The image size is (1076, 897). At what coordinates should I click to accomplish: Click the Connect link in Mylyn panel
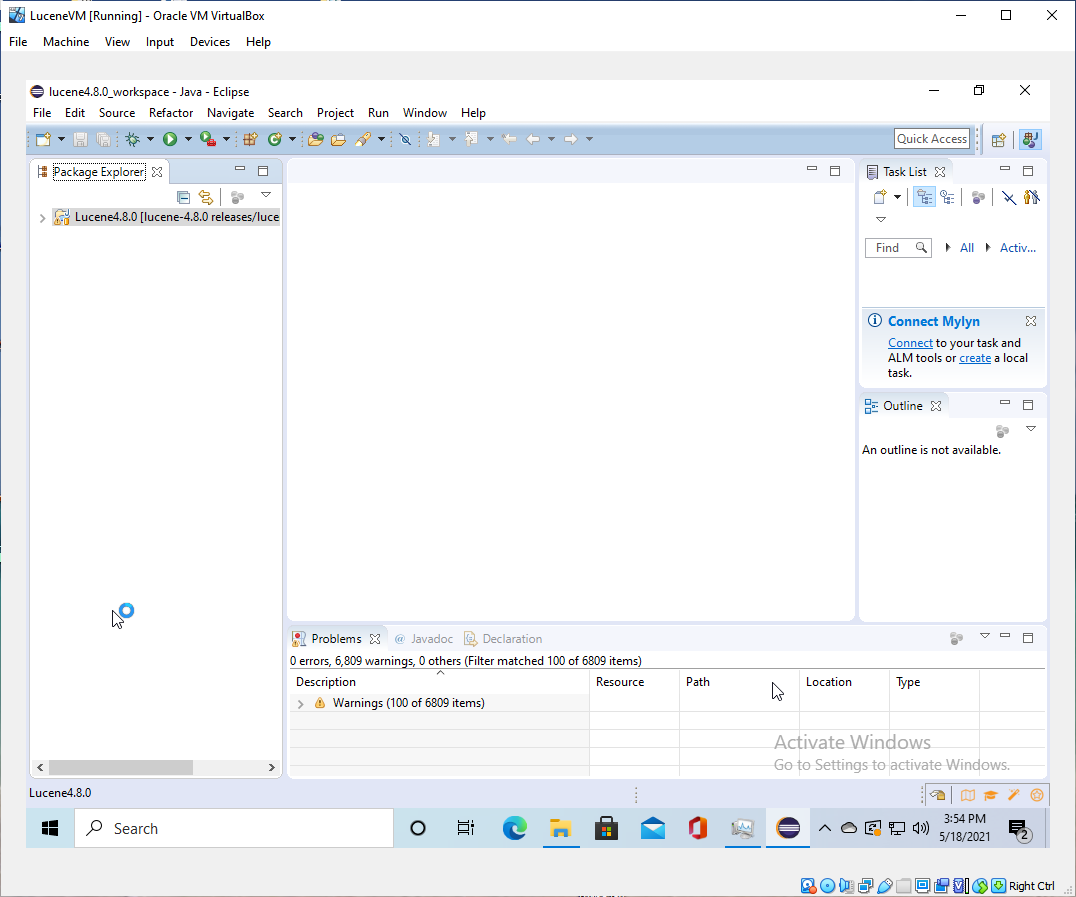[910, 343]
